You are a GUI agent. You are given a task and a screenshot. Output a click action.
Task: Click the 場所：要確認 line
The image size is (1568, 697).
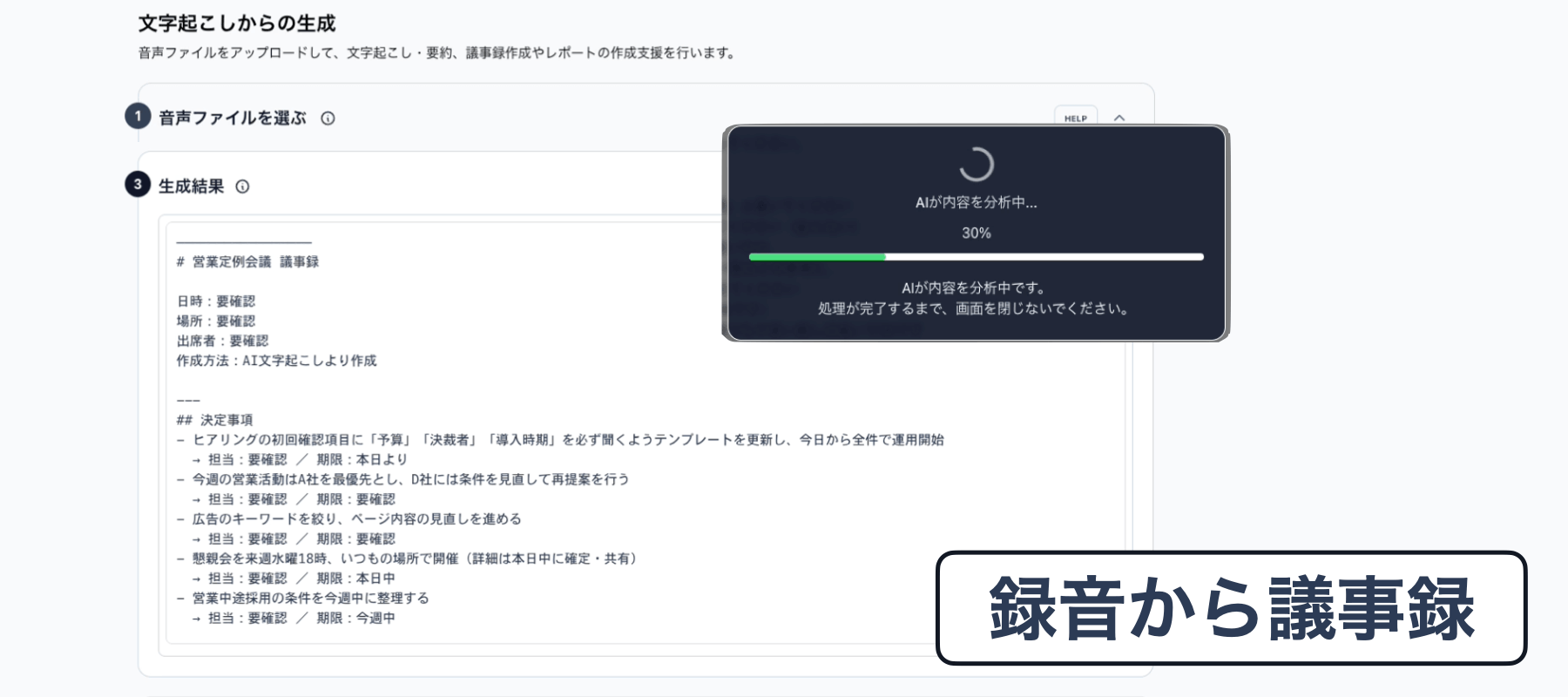click(216, 321)
